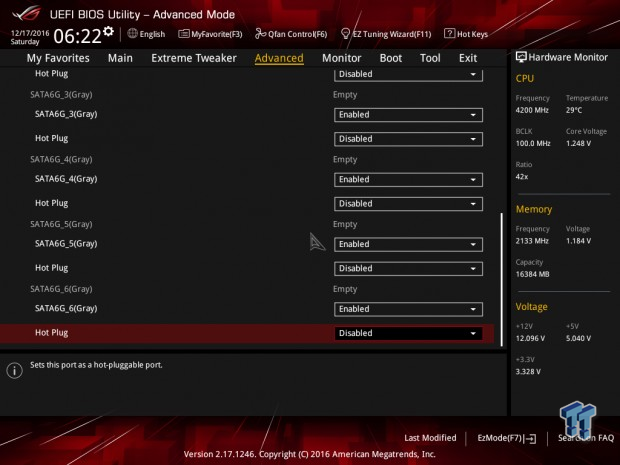
Task: Go to the Exit tab
Action: (468, 58)
